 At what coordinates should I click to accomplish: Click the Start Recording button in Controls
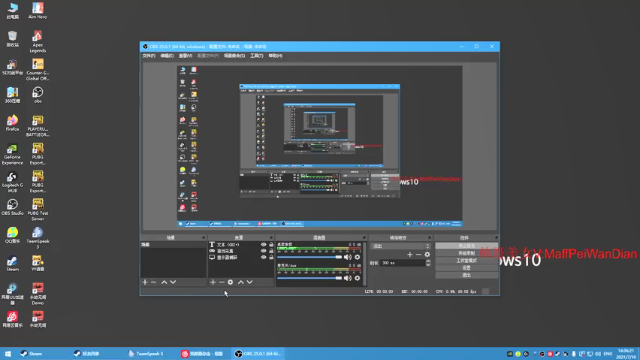click(467, 253)
